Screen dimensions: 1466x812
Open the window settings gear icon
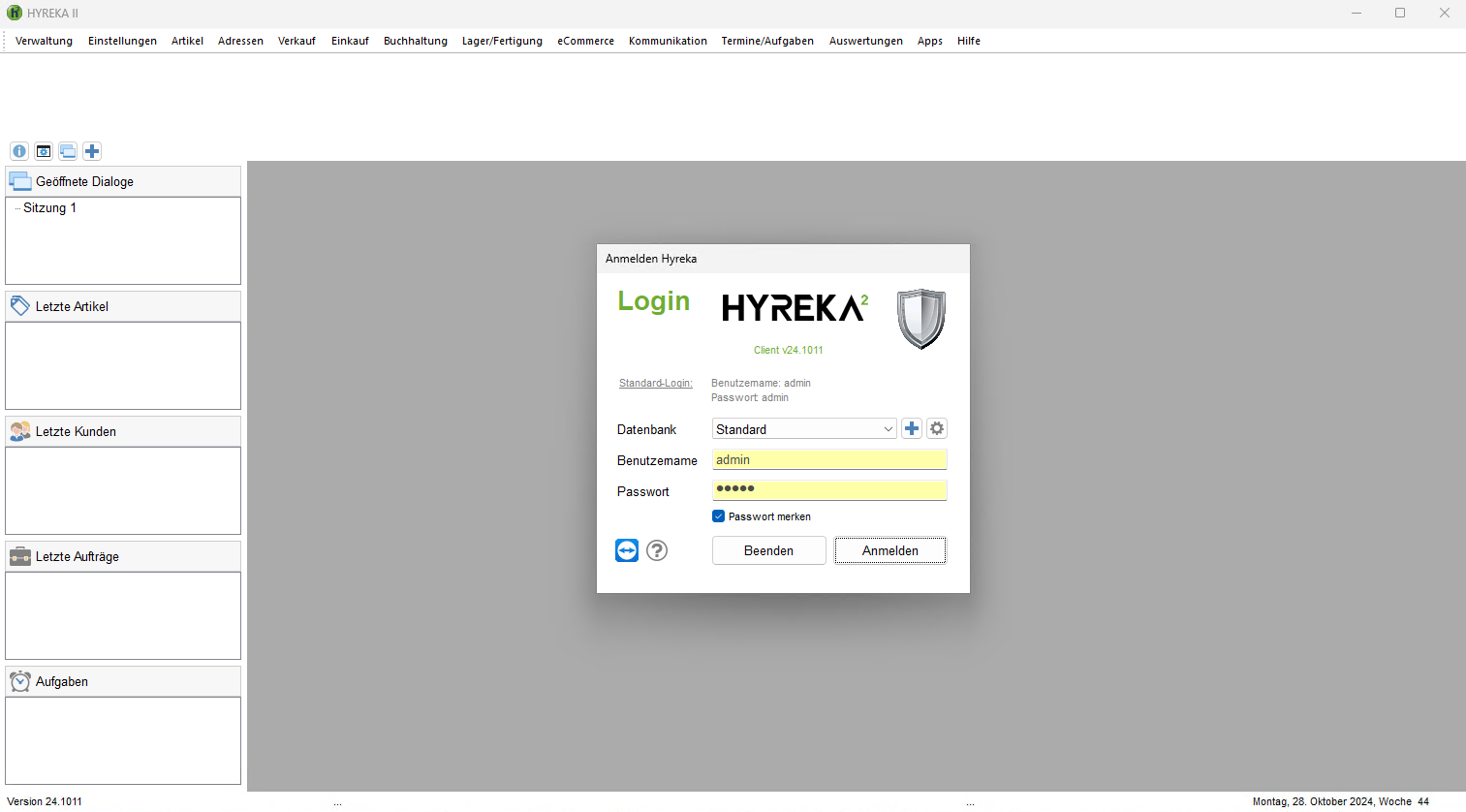pos(44,151)
